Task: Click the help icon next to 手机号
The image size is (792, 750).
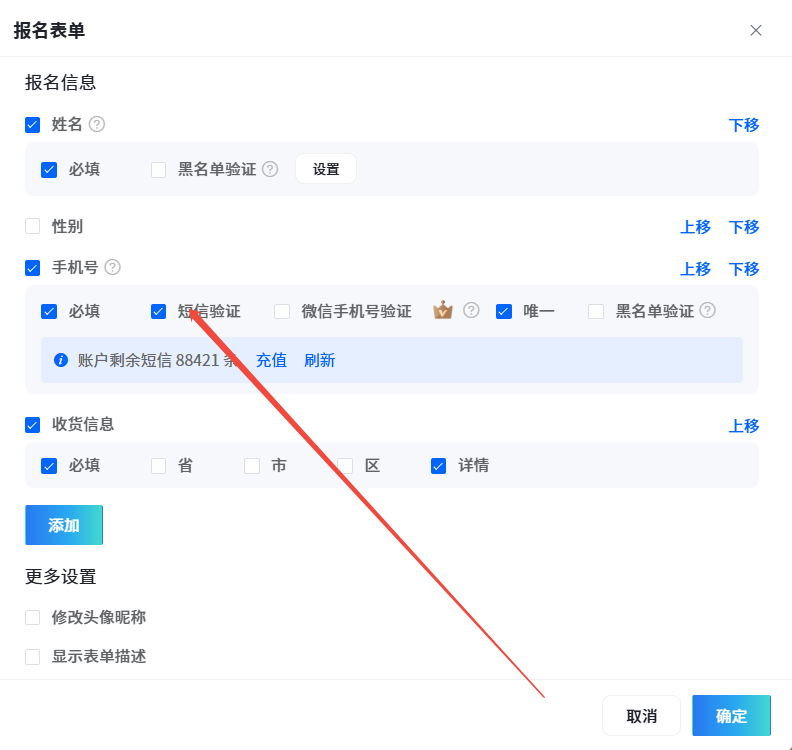Action: pyautogui.click(x=113, y=267)
